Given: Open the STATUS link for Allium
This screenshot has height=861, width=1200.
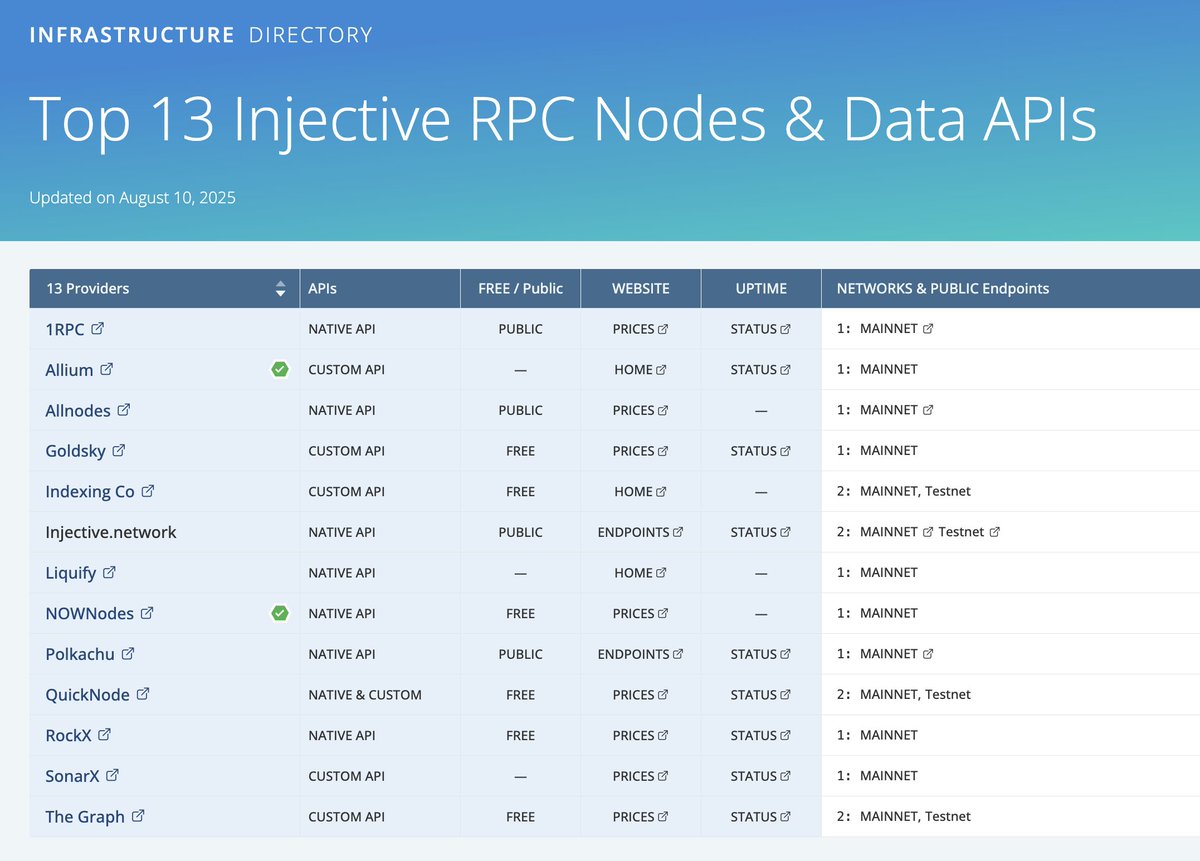Looking at the screenshot, I should [760, 370].
